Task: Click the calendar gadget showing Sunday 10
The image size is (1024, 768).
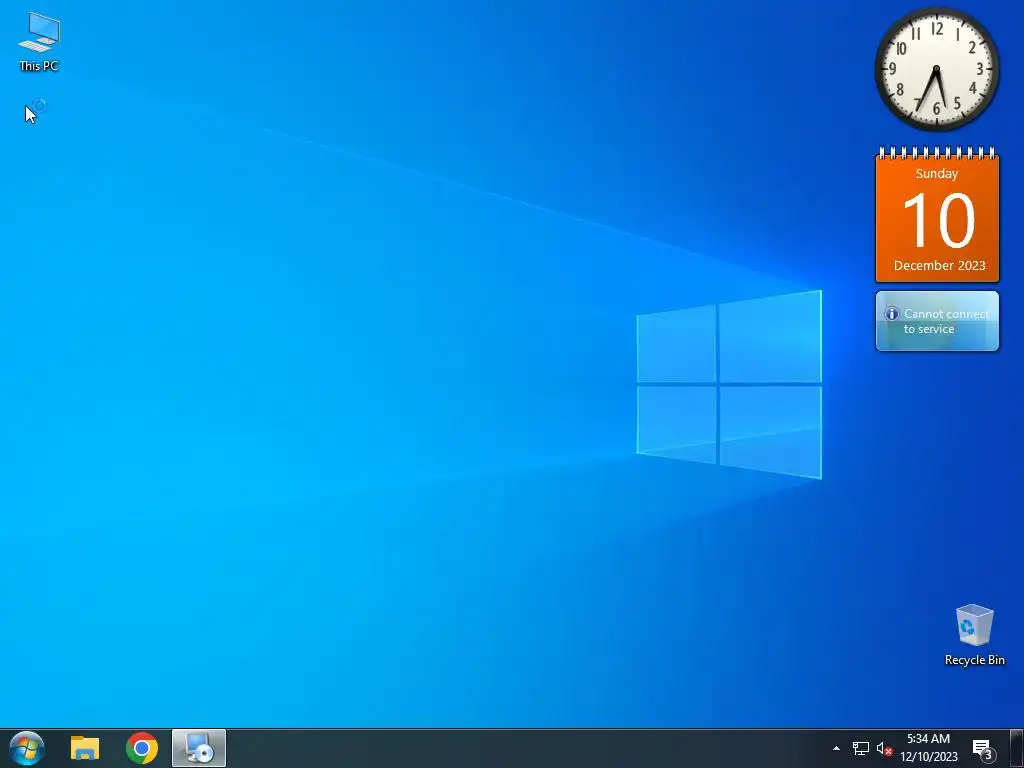Action: click(937, 215)
